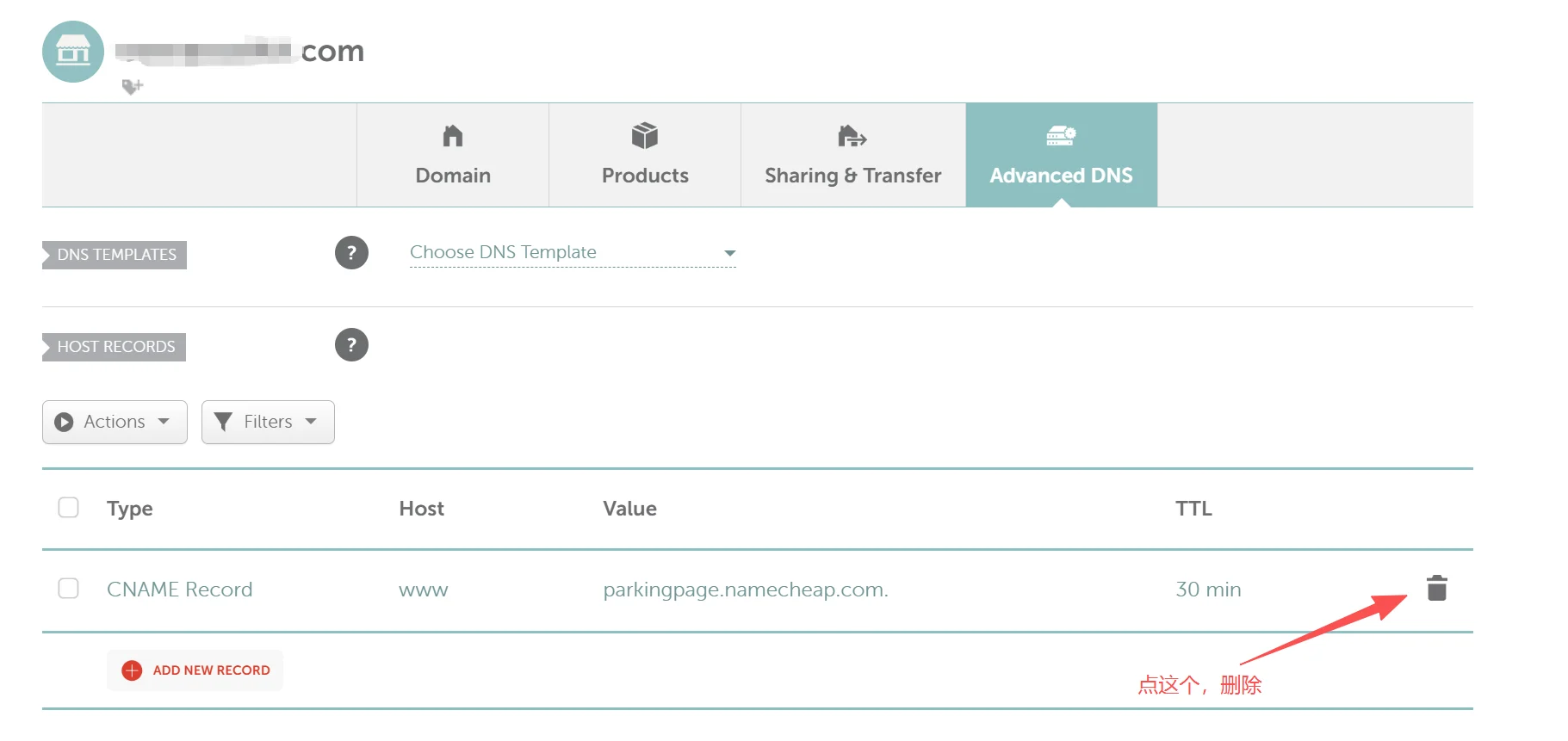Expand the Choose DNS Template dropdown
Screen dimensions: 1568x741
tap(573, 252)
